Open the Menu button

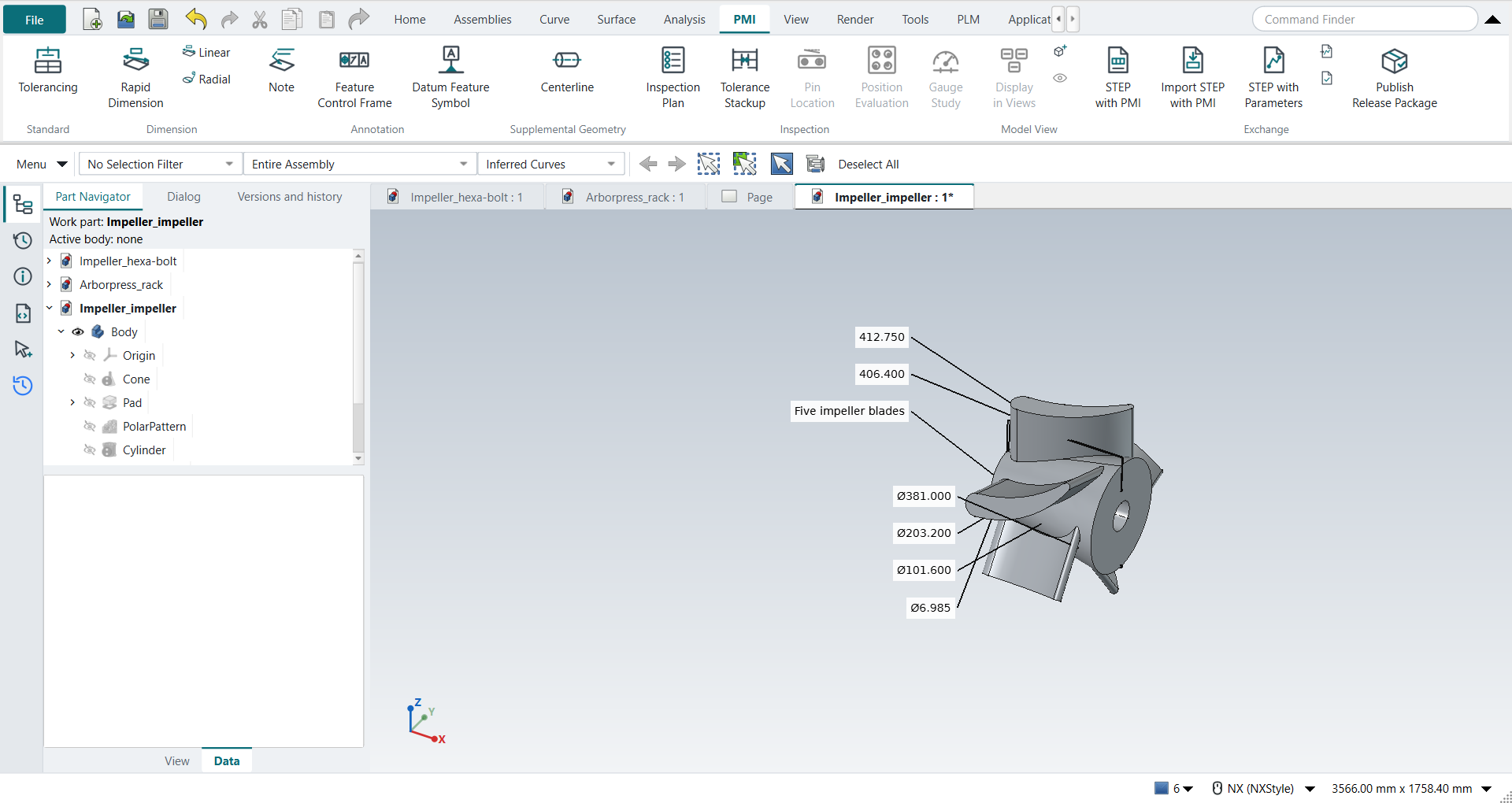(x=42, y=164)
